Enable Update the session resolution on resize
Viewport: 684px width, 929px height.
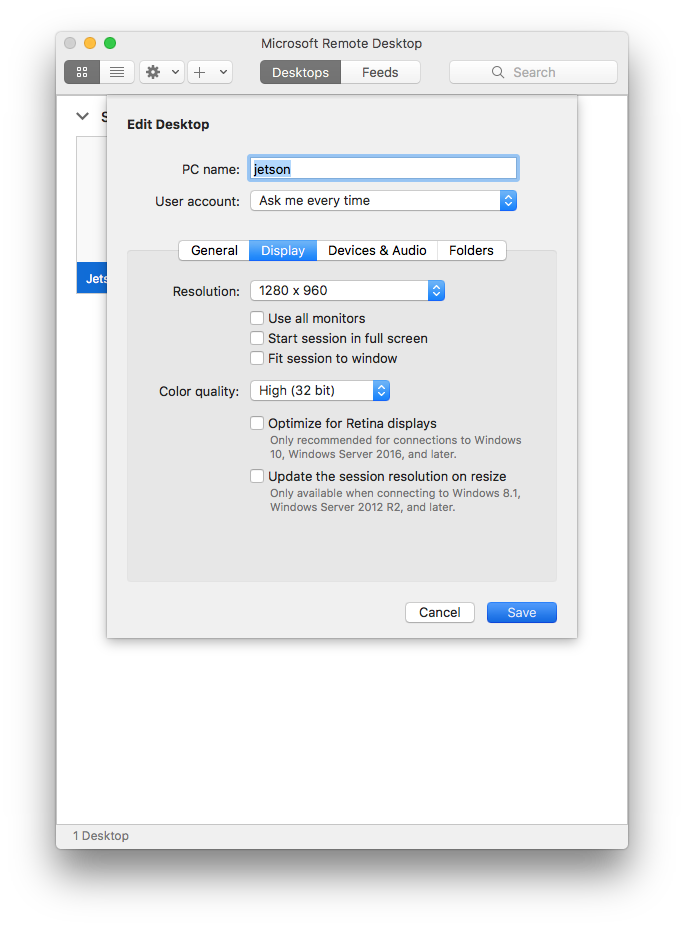coord(257,476)
